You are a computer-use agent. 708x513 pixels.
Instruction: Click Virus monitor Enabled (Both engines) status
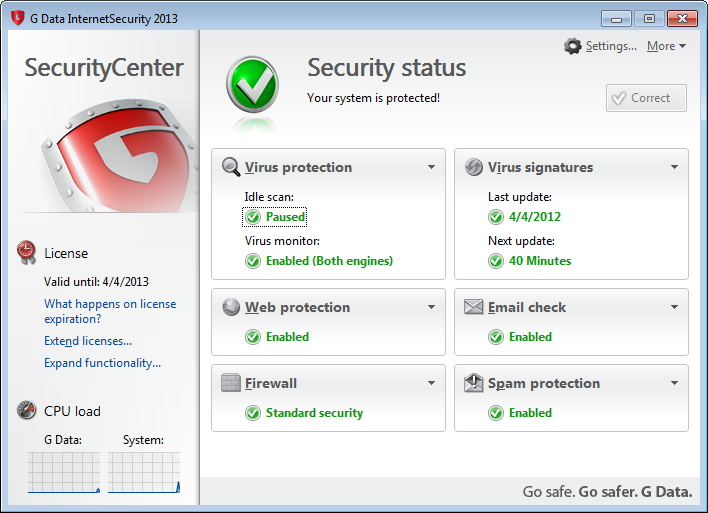click(x=329, y=261)
